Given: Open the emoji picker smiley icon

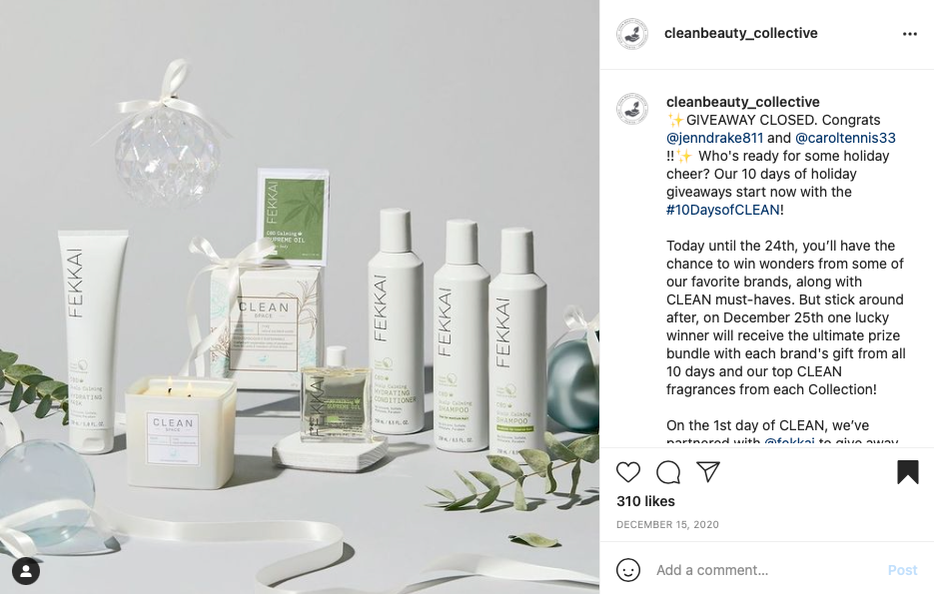Looking at the screenshot, I should tap(628, 570).
